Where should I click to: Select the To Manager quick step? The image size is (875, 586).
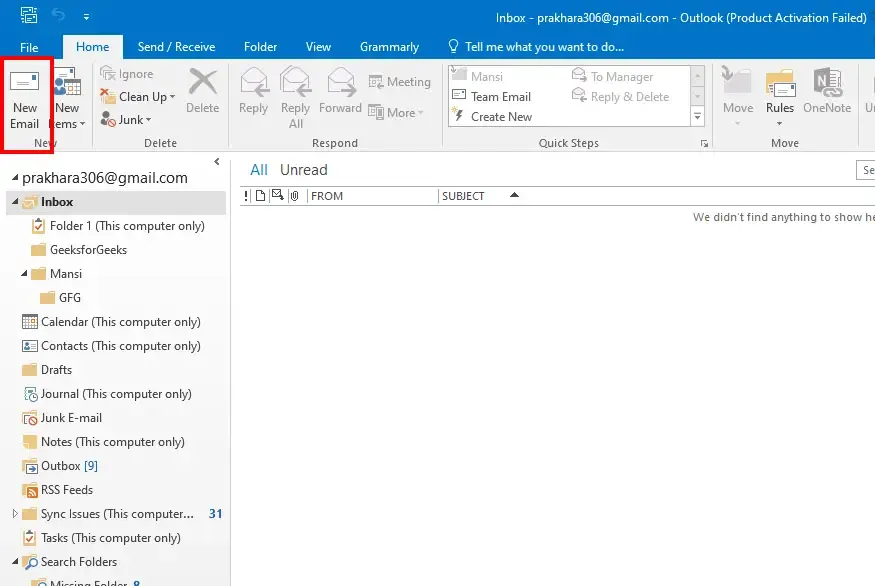click(x=613, y=76)
